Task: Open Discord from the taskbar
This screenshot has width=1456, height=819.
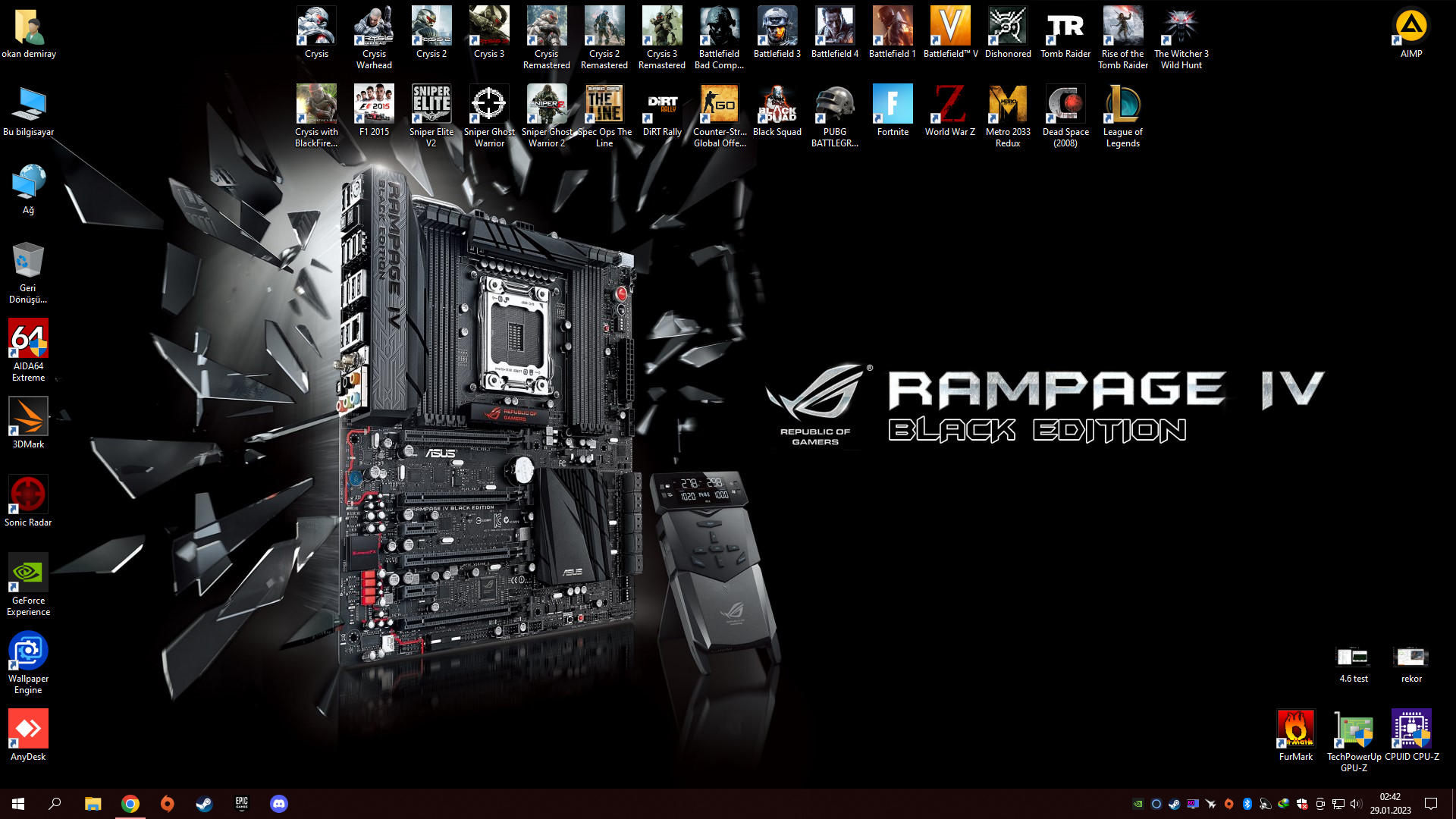Action: (x=278, y=804)
